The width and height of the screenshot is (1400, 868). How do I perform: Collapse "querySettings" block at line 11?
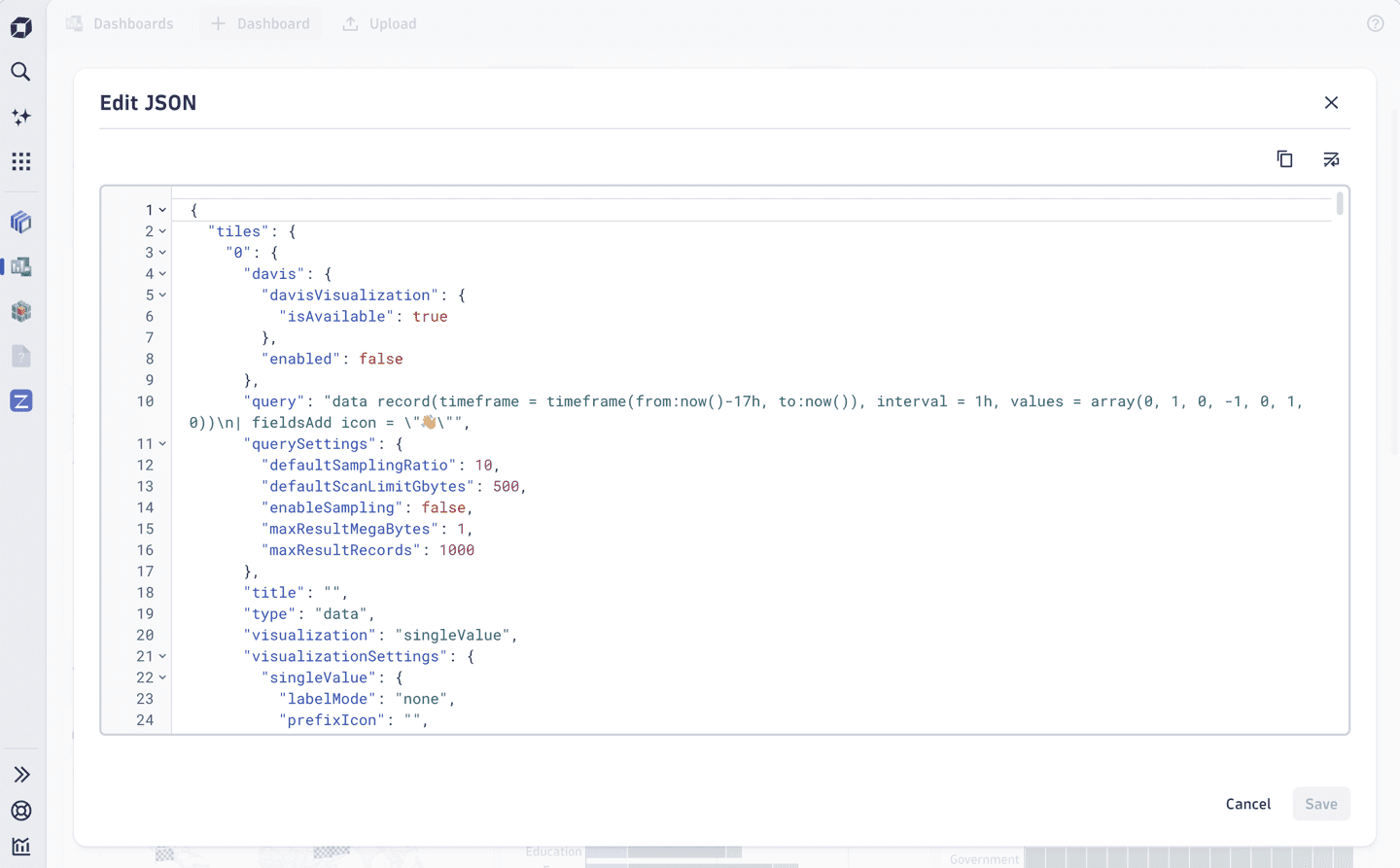click(x=162, y=443)
